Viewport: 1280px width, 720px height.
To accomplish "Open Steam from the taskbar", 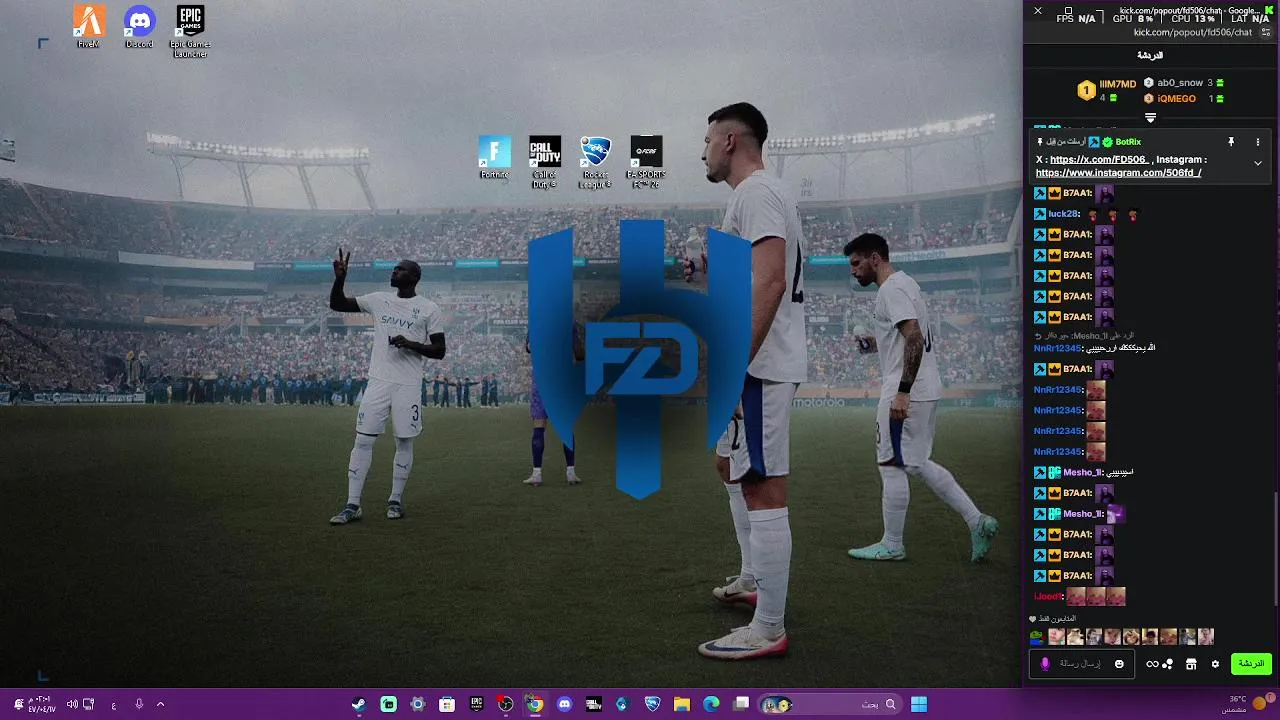I will click(x=359, y=704).
